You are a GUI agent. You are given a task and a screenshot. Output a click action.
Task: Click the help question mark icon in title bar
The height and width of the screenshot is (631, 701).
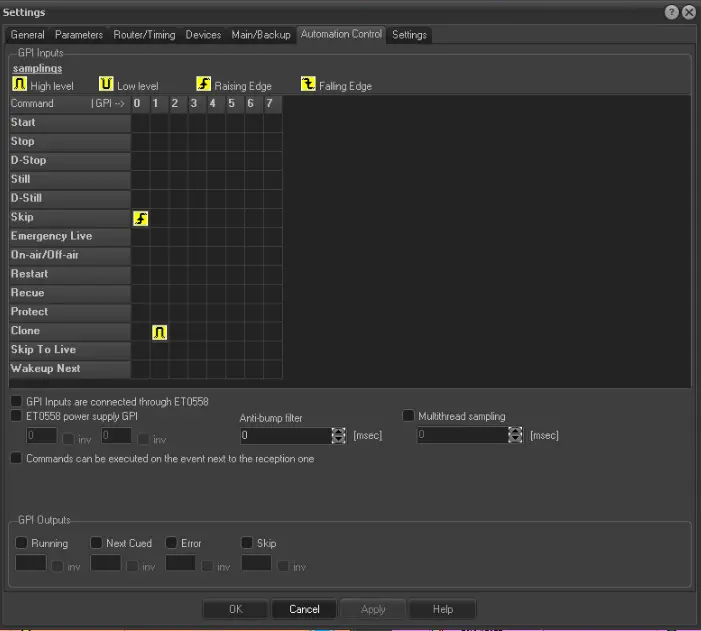[x=671, y=12]
